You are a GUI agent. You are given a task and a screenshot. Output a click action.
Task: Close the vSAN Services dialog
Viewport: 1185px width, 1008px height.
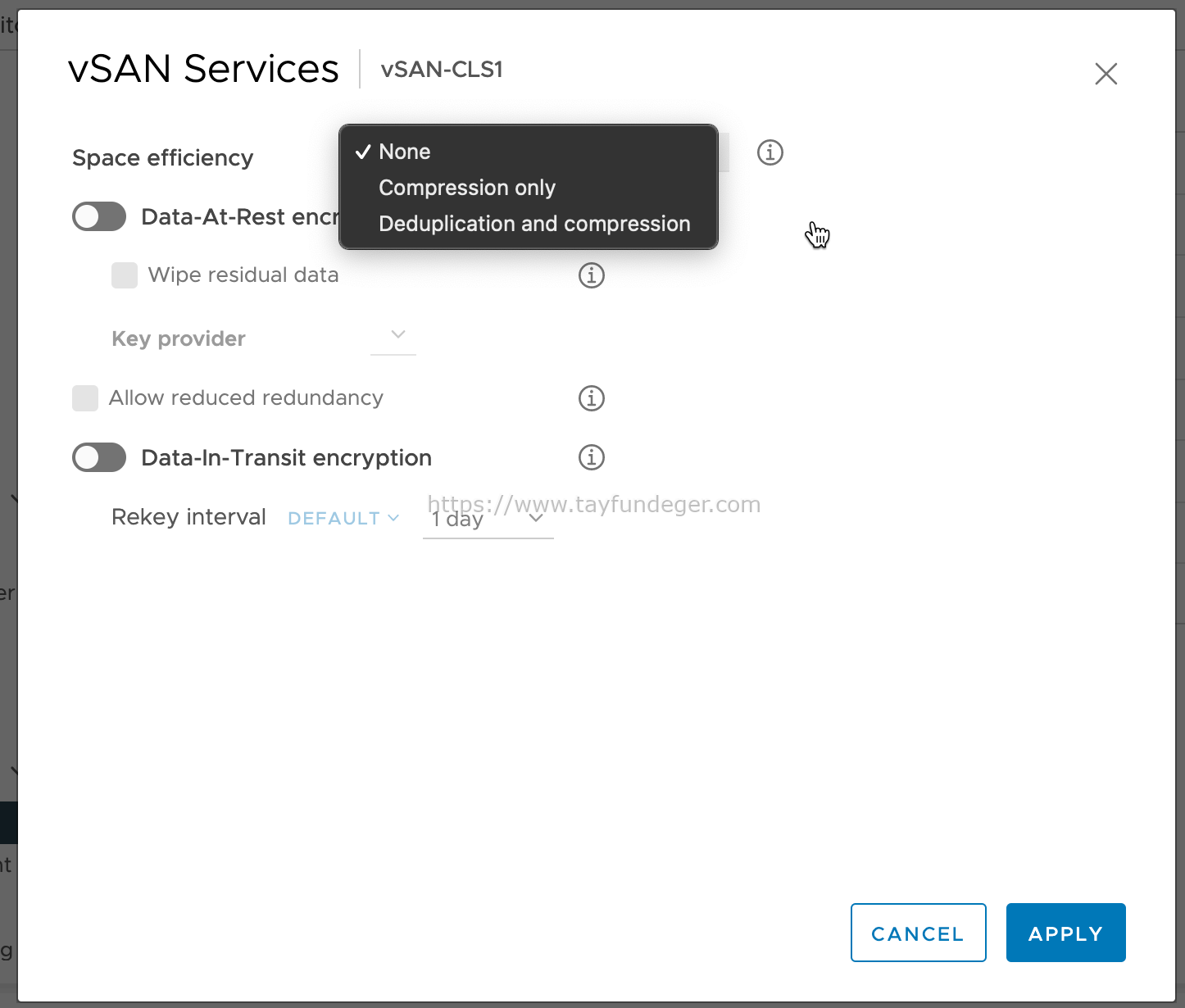tap(1106, 74)
